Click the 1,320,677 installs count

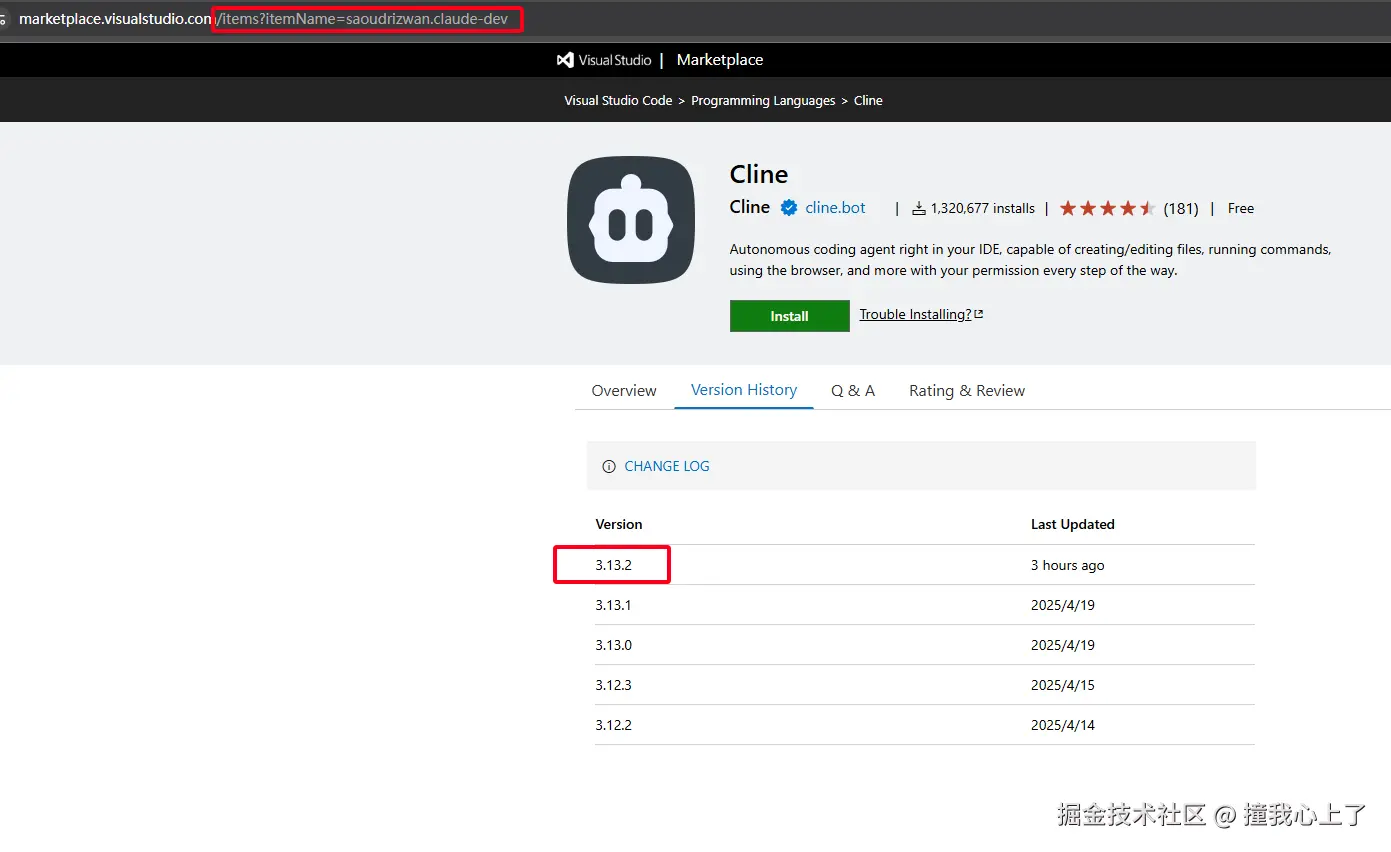click(983, 208)
